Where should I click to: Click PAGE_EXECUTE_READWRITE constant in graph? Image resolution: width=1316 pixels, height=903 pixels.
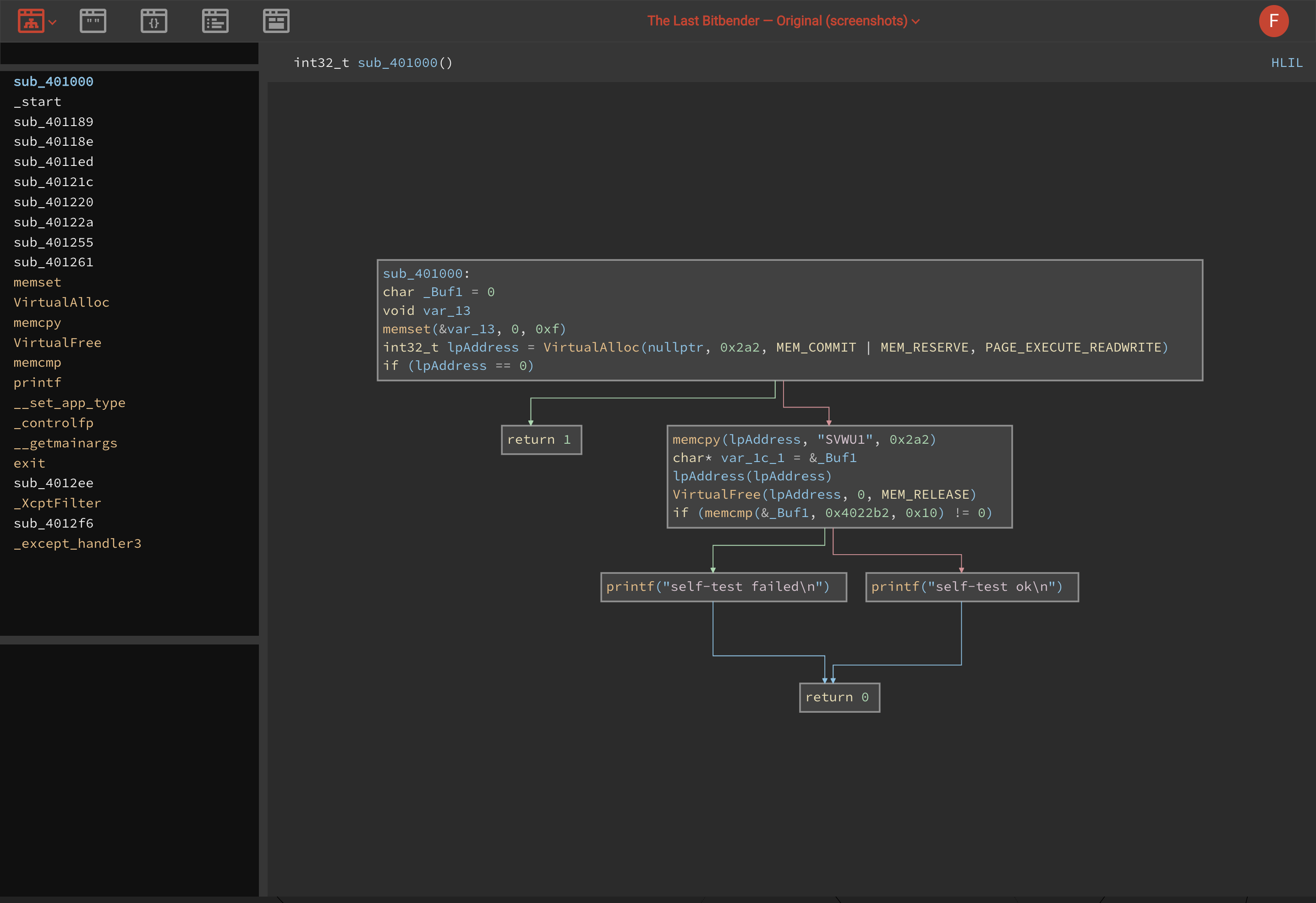(1073, 347)
